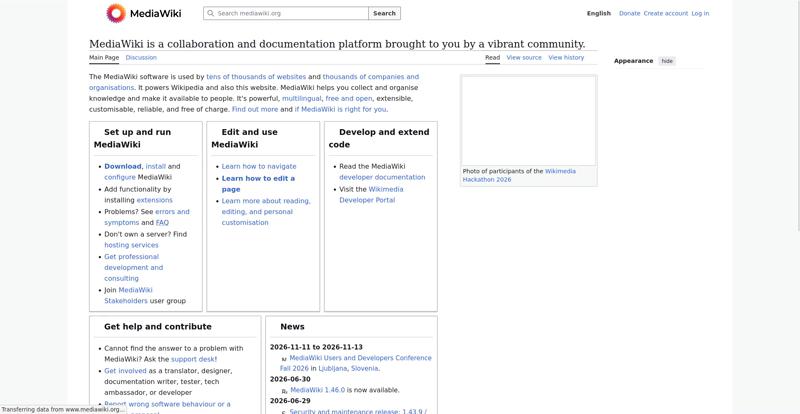Open the English language selector
Image resolution: width=800 pixels, height=414 pixels.
click(x=598, y=13)
